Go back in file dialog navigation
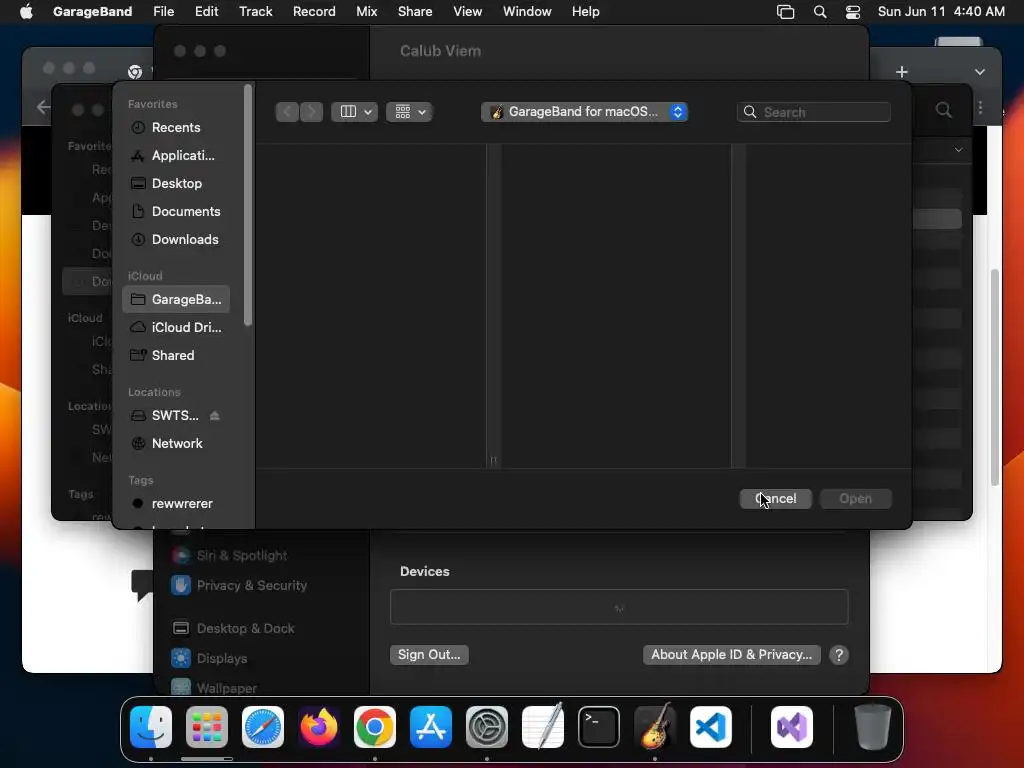This screenshot has width=1024, height=768. (x=287, y=112)
